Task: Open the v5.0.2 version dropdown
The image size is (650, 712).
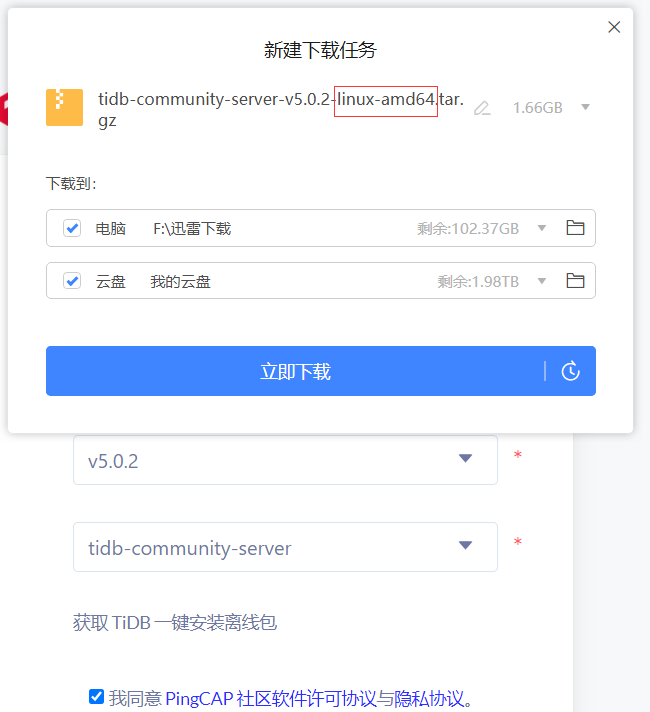Action: pos(285,460)
